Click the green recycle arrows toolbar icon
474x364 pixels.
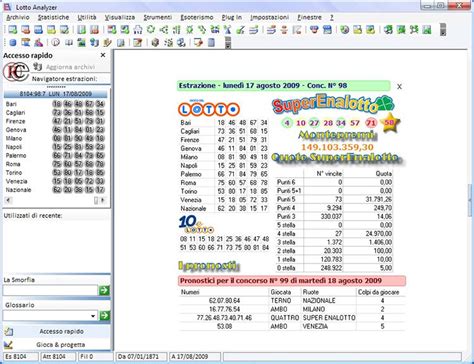point(151,30)
